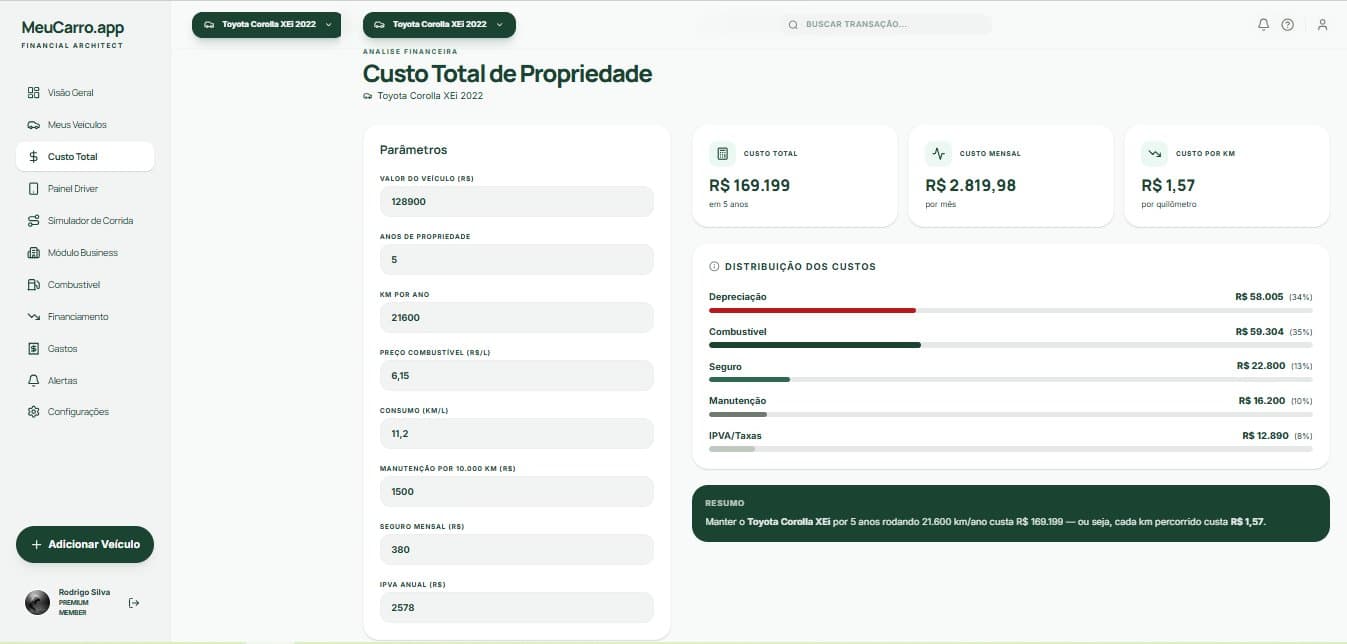The image size is (1347, 644).
Task: Click the trend icon on Custo por KM card
Action: (1154, 154)
